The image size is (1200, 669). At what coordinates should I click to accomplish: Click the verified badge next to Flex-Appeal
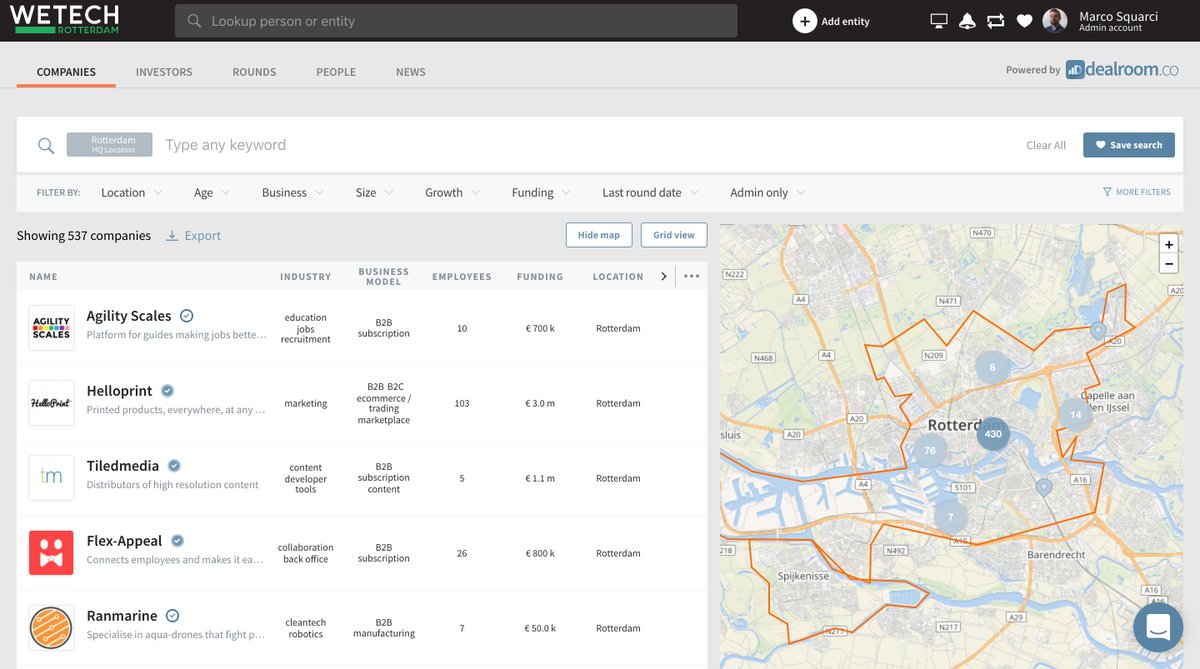pos(177,541)
